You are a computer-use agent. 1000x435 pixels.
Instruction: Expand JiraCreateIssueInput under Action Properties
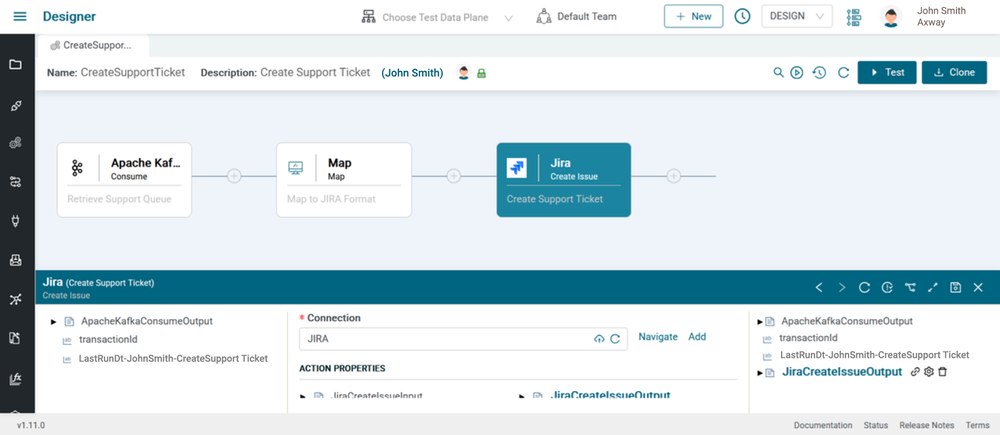(303, 396)
